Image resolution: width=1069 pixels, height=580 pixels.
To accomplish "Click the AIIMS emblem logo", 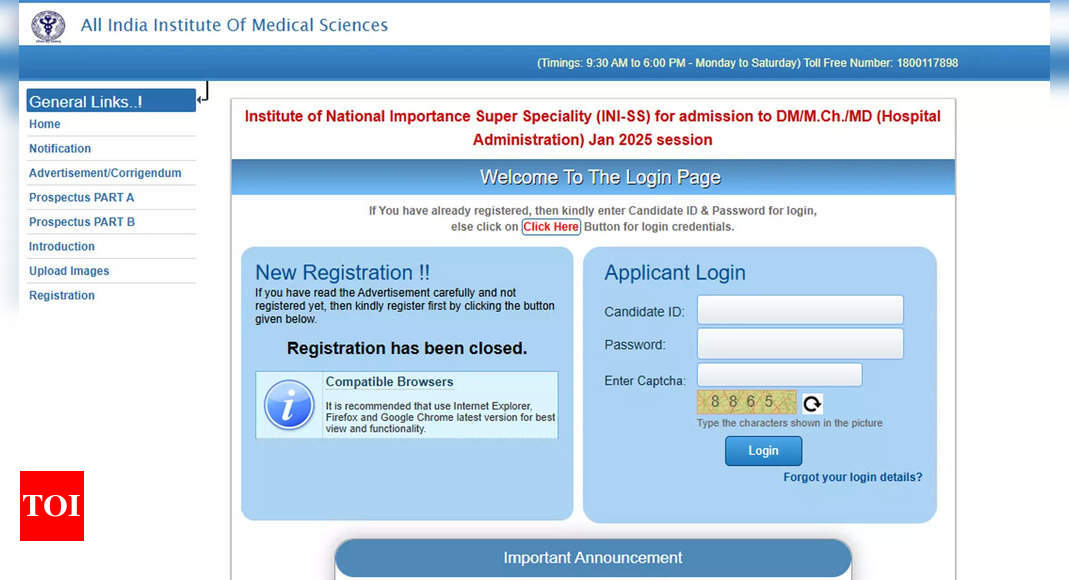I will coord(48,27).
